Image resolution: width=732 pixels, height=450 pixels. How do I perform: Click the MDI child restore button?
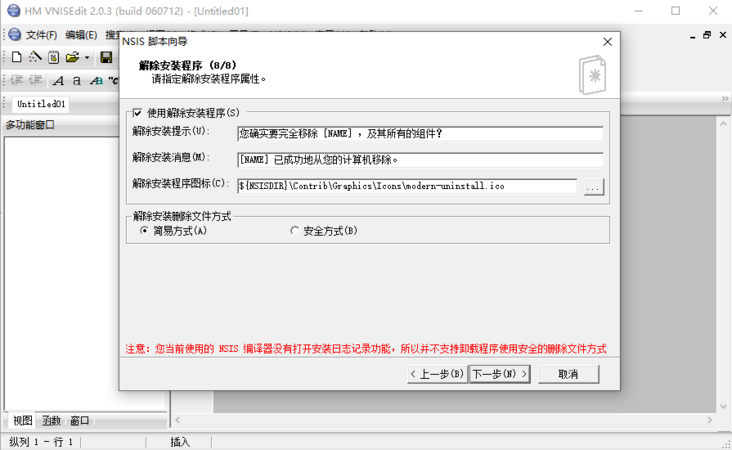[707, 35]
